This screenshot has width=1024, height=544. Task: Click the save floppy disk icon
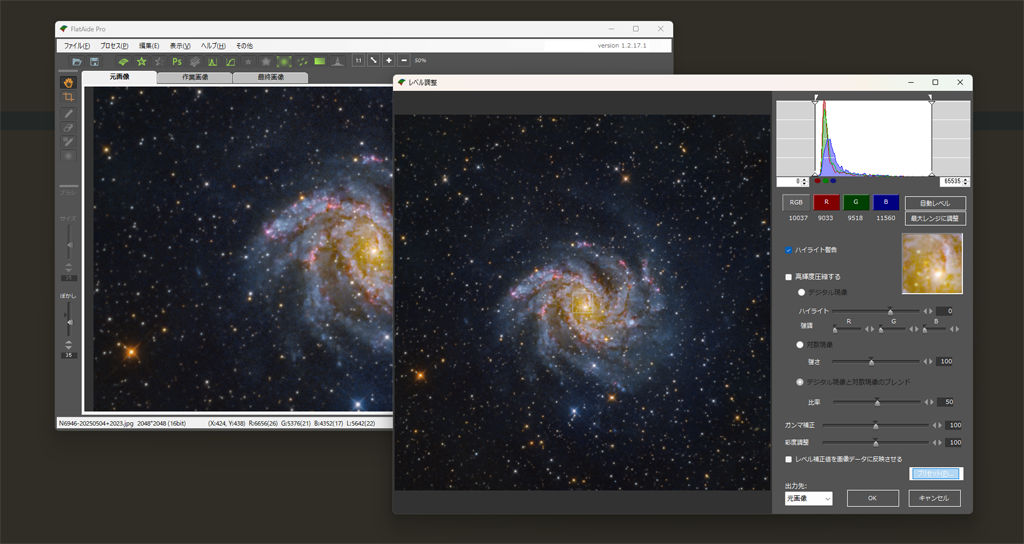coord(93,62)
